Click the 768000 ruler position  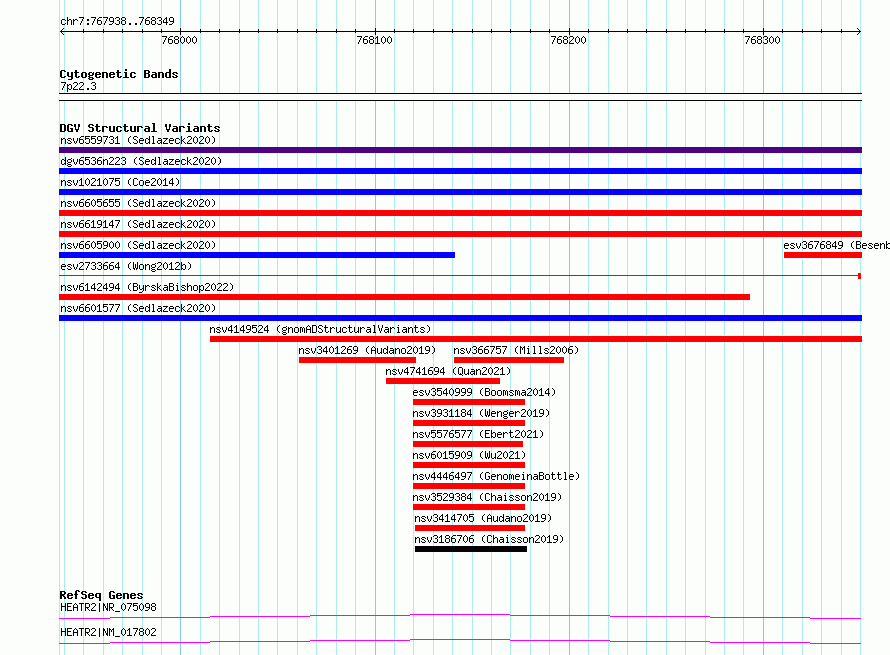(179, 40)
